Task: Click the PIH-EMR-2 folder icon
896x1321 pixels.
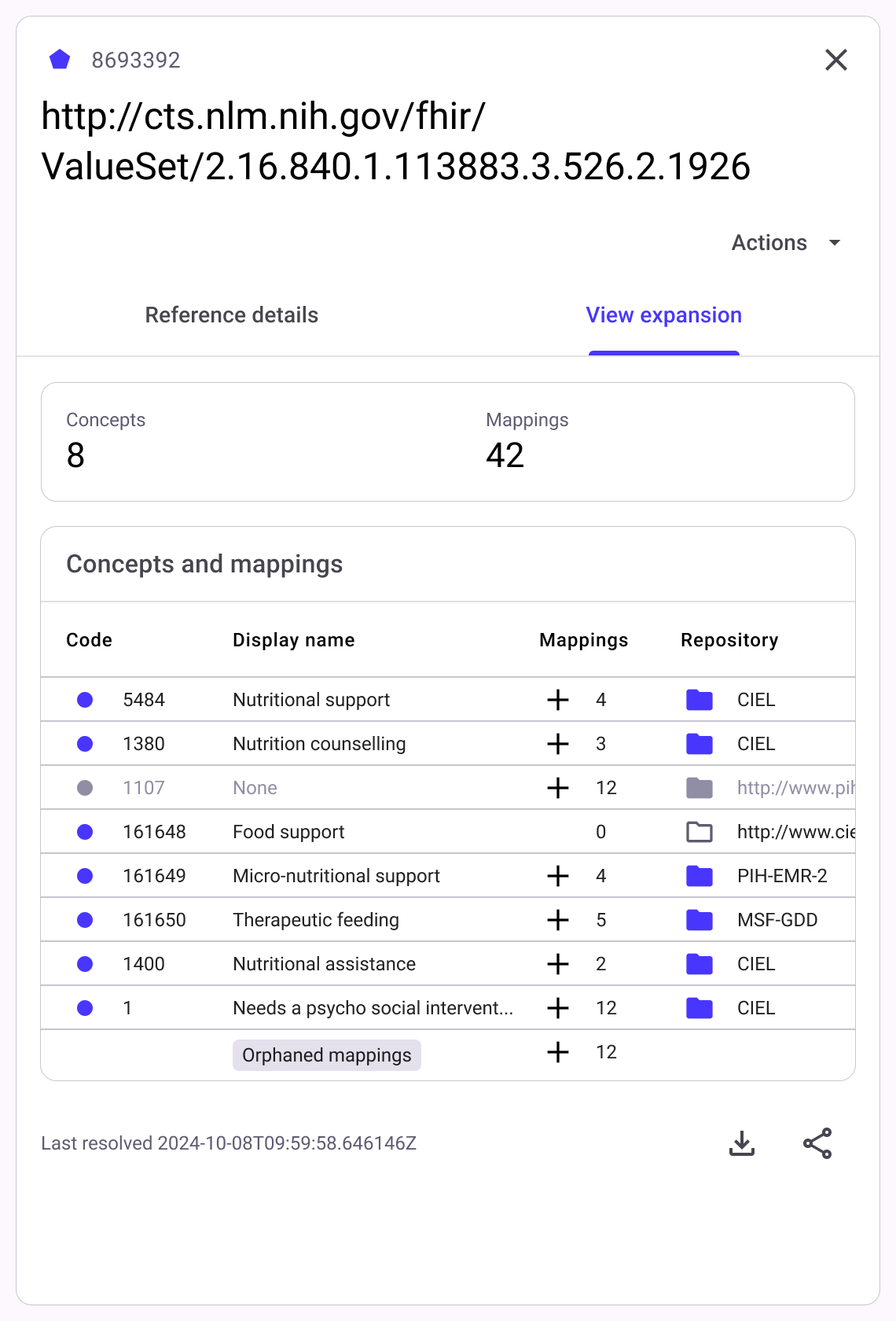Action: (x=699, y=876)
